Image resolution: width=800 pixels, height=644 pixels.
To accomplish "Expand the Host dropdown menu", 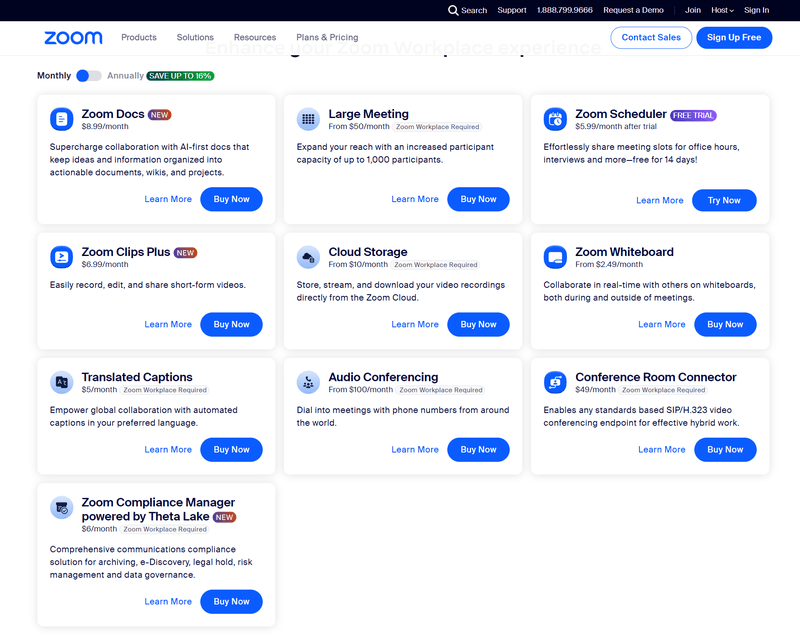I will tap(722, 10).
